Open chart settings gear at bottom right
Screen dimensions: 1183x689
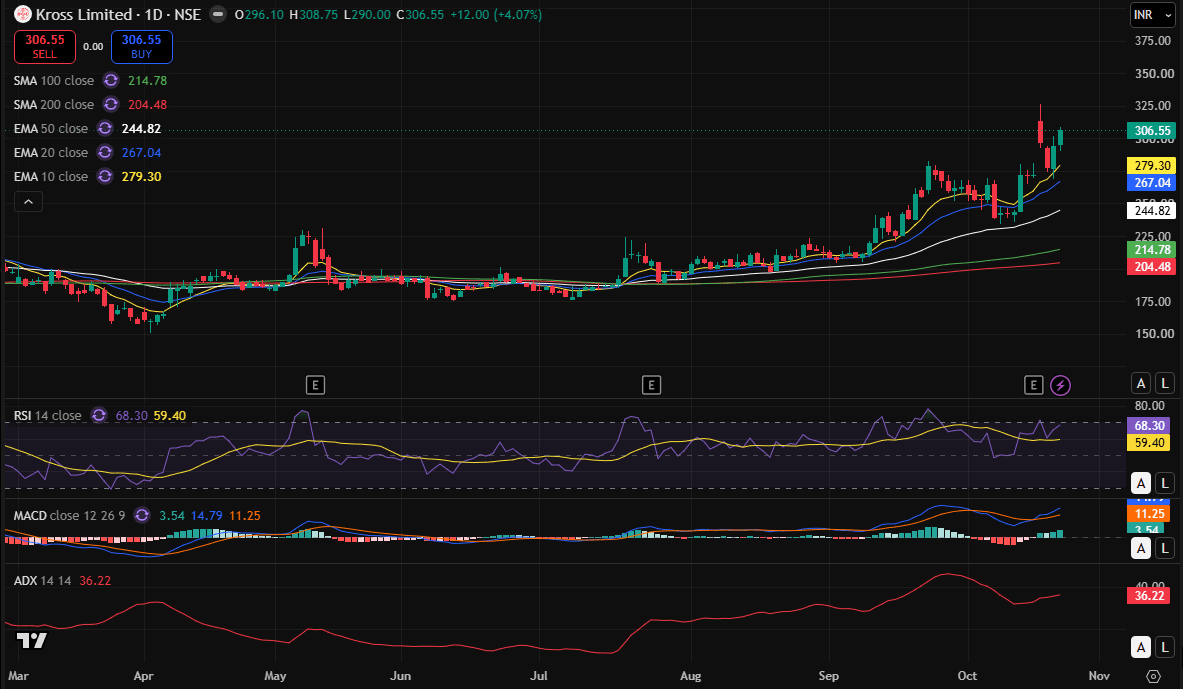point(1153,676)
